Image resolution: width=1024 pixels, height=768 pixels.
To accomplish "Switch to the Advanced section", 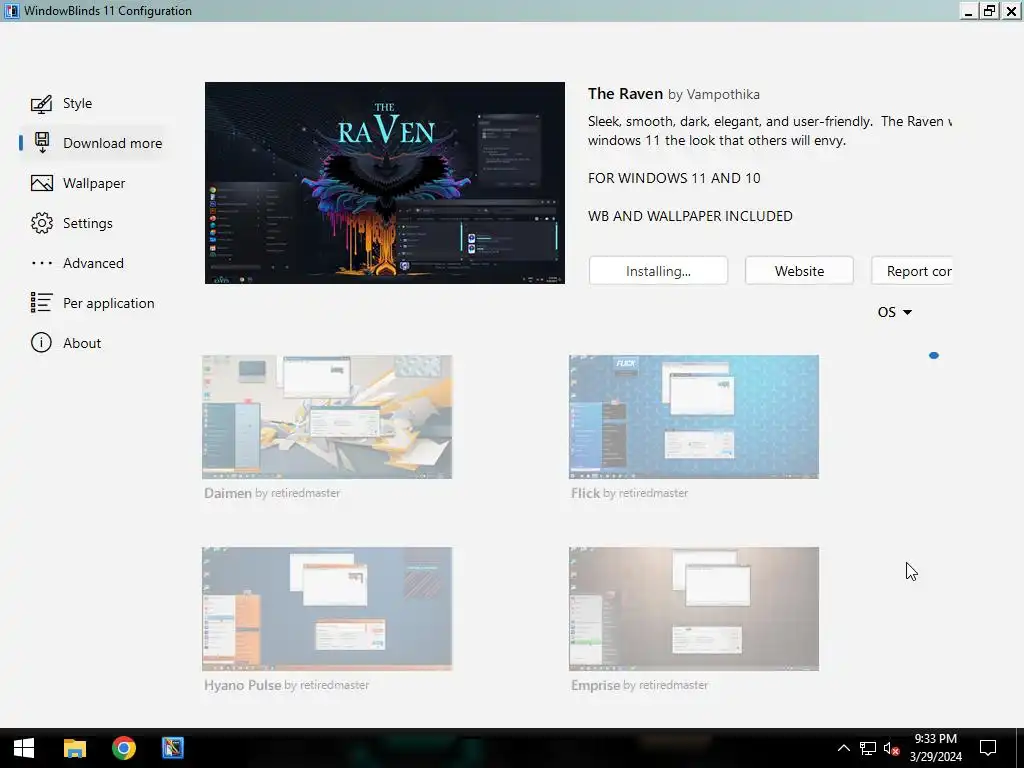I will click(93, 263).
